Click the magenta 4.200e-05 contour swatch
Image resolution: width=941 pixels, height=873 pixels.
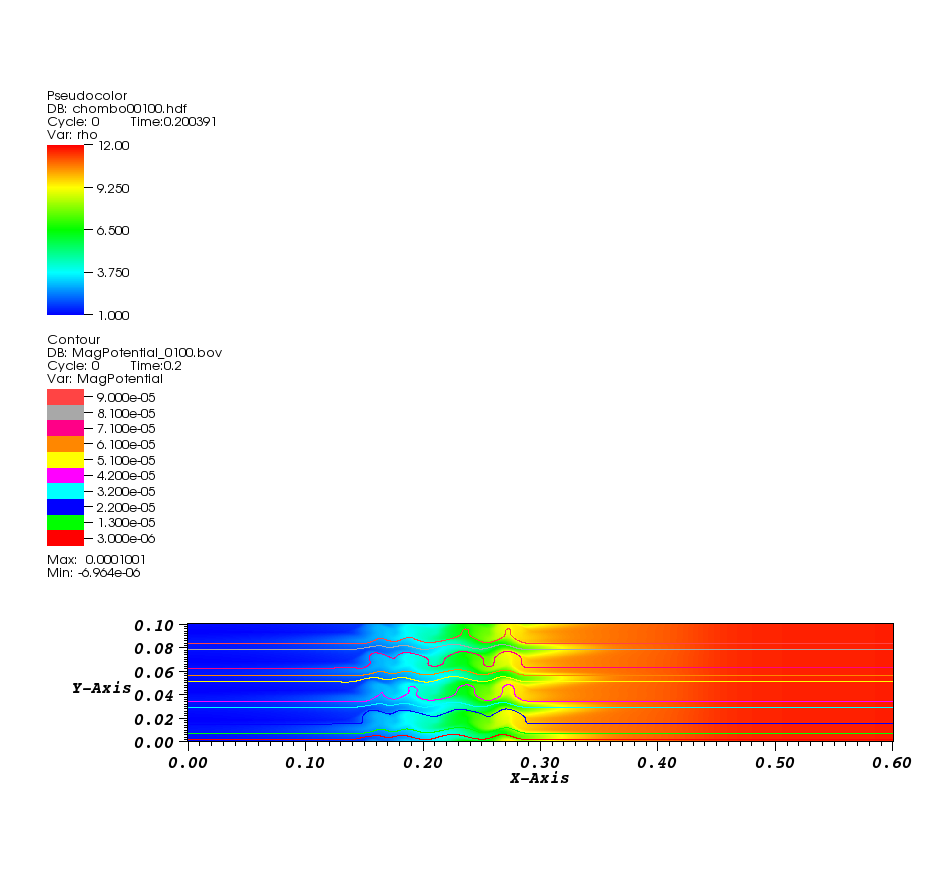(65, 475)
